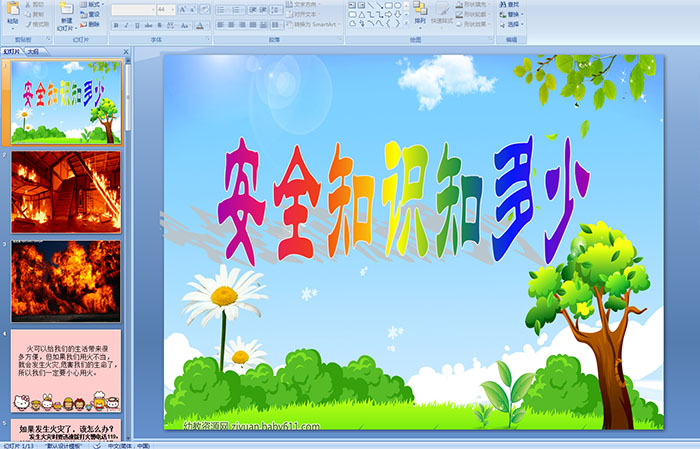Click the Numbering list icon

coord(238,9)
